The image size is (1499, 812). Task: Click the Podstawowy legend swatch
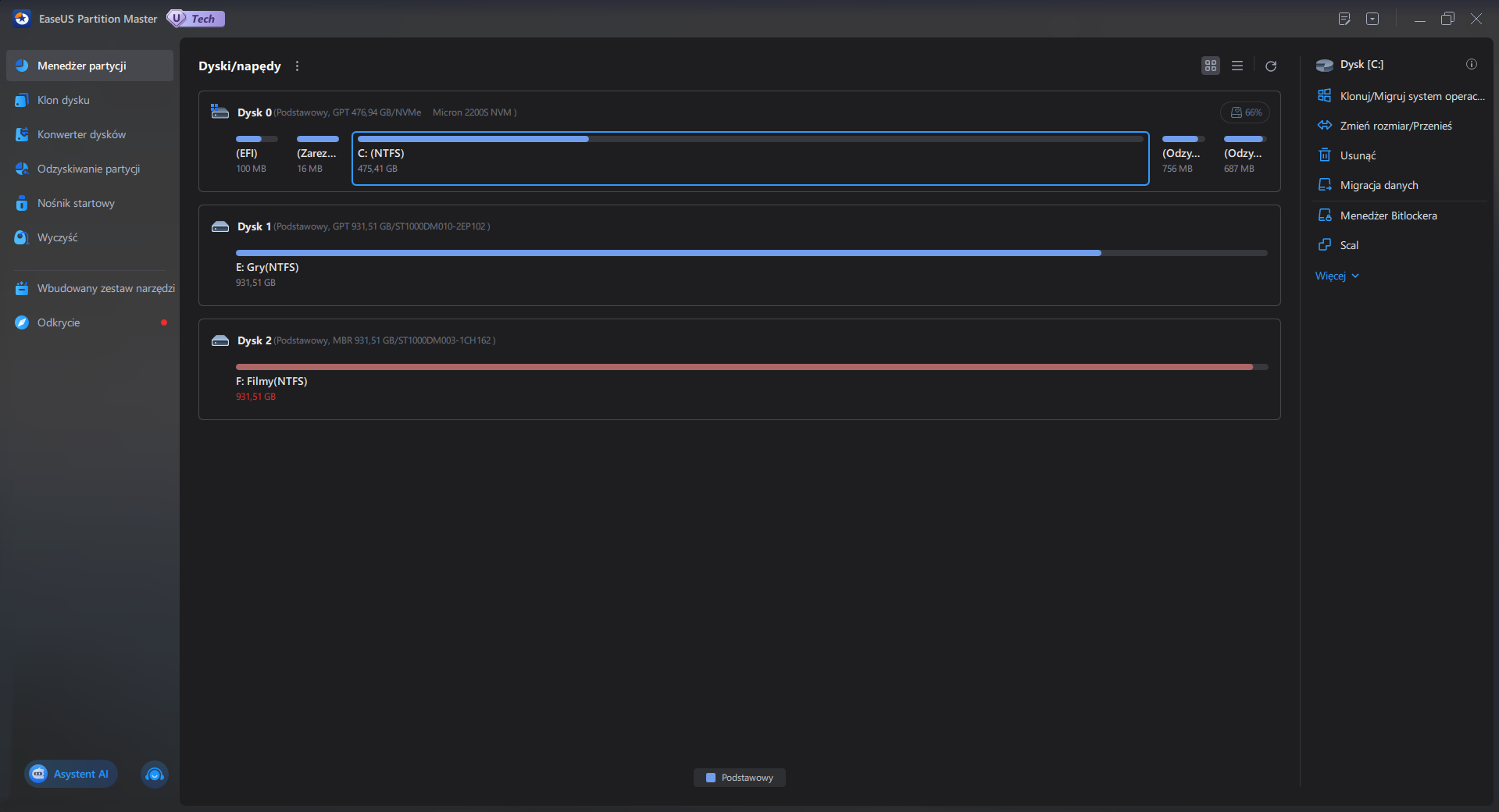(x=711, y=778)
